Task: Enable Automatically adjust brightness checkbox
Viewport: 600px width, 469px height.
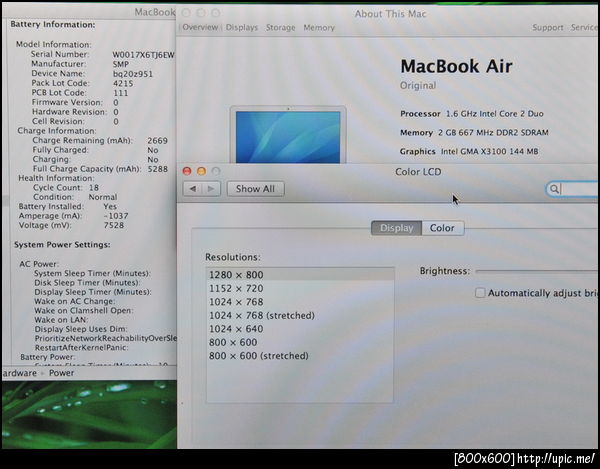Action: pyautogui.click(x=480, y=293)
